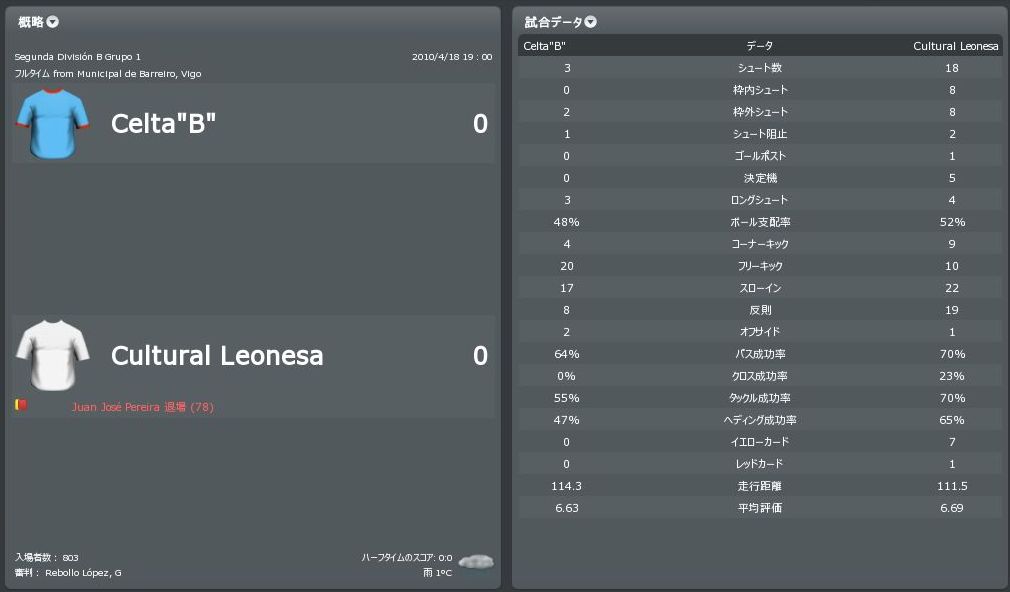Screen dimensions: 1010x592
Task: Click the Celta"B" column header in stats table
Action: point(544,46)
